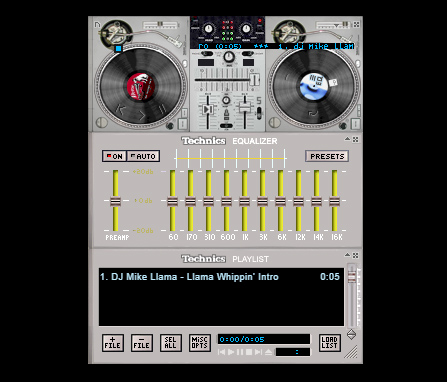The width and height of the screenshot is (447, 382).
Task: Click the left turntable's pitch slider
Action: pyautogui.click(x=160, y=25)
